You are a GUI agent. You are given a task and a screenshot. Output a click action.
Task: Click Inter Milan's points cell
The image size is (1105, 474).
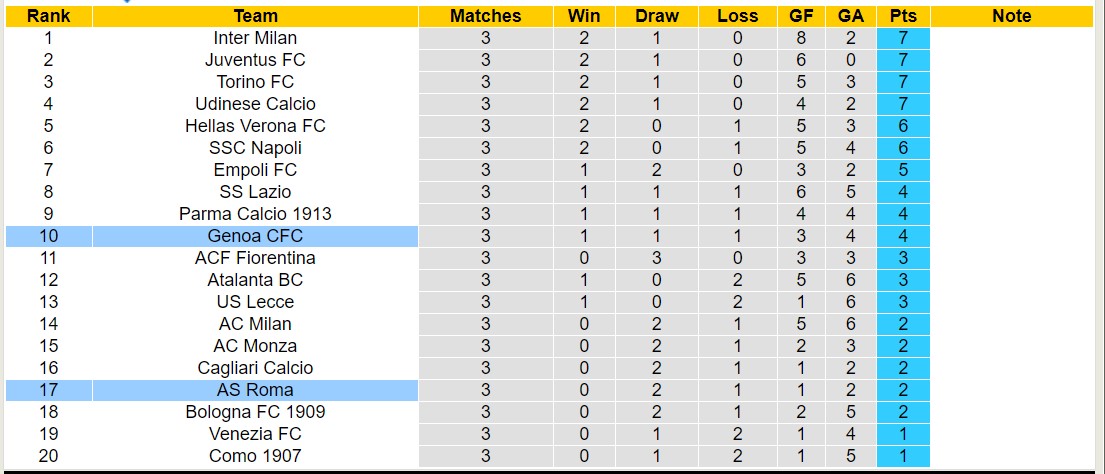tap(903, 38)
